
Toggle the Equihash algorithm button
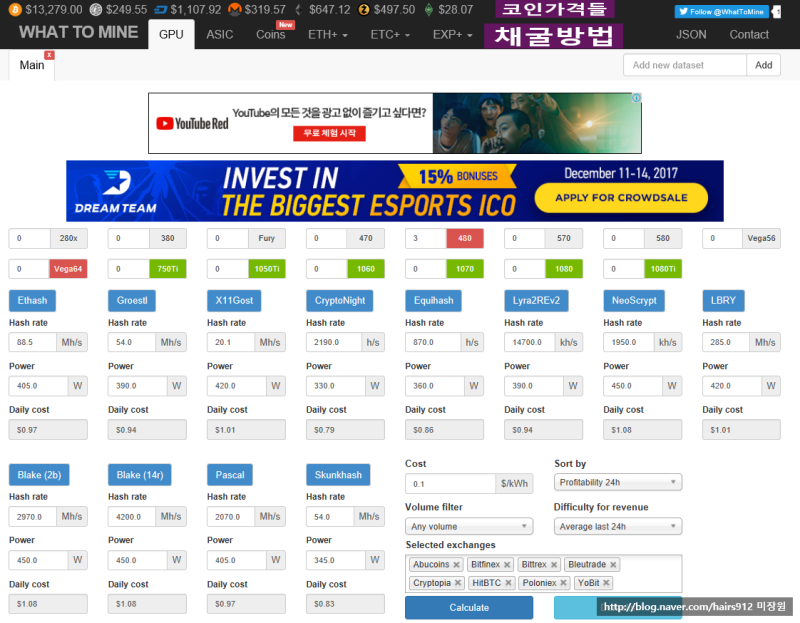click(x=433, y=301)
